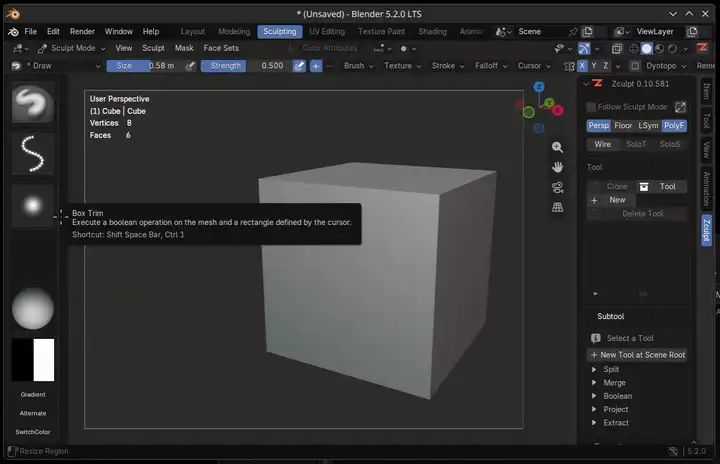Screen dimensions: 720x464
Task: Click the pan hand viewport icon
Action: (x=557, y=167)
